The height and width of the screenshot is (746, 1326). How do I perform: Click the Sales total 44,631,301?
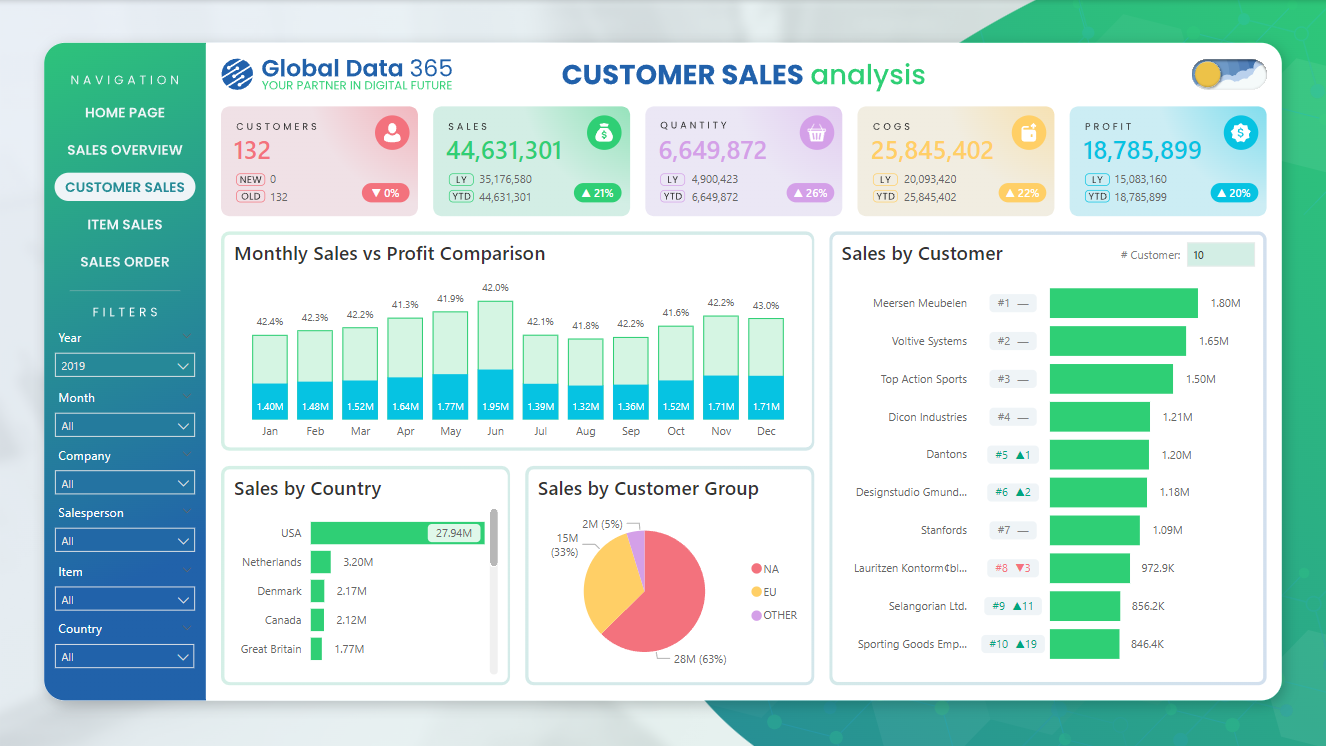(504, 151)
